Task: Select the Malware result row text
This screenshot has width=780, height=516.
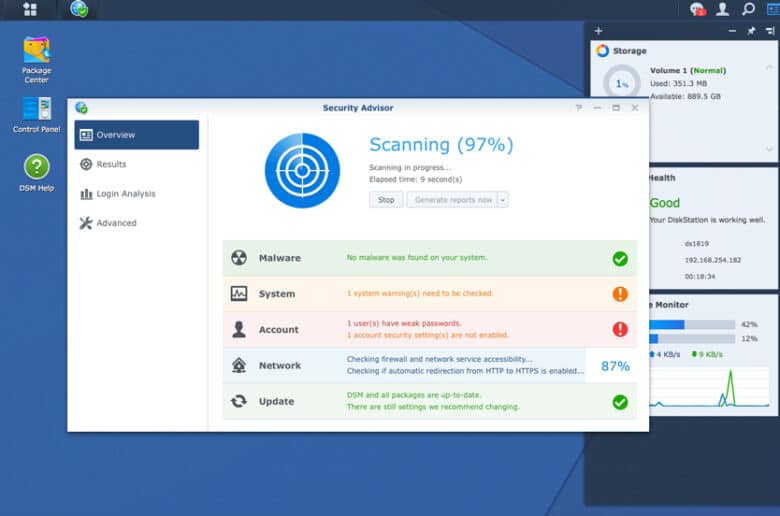Action: point(417,257)
